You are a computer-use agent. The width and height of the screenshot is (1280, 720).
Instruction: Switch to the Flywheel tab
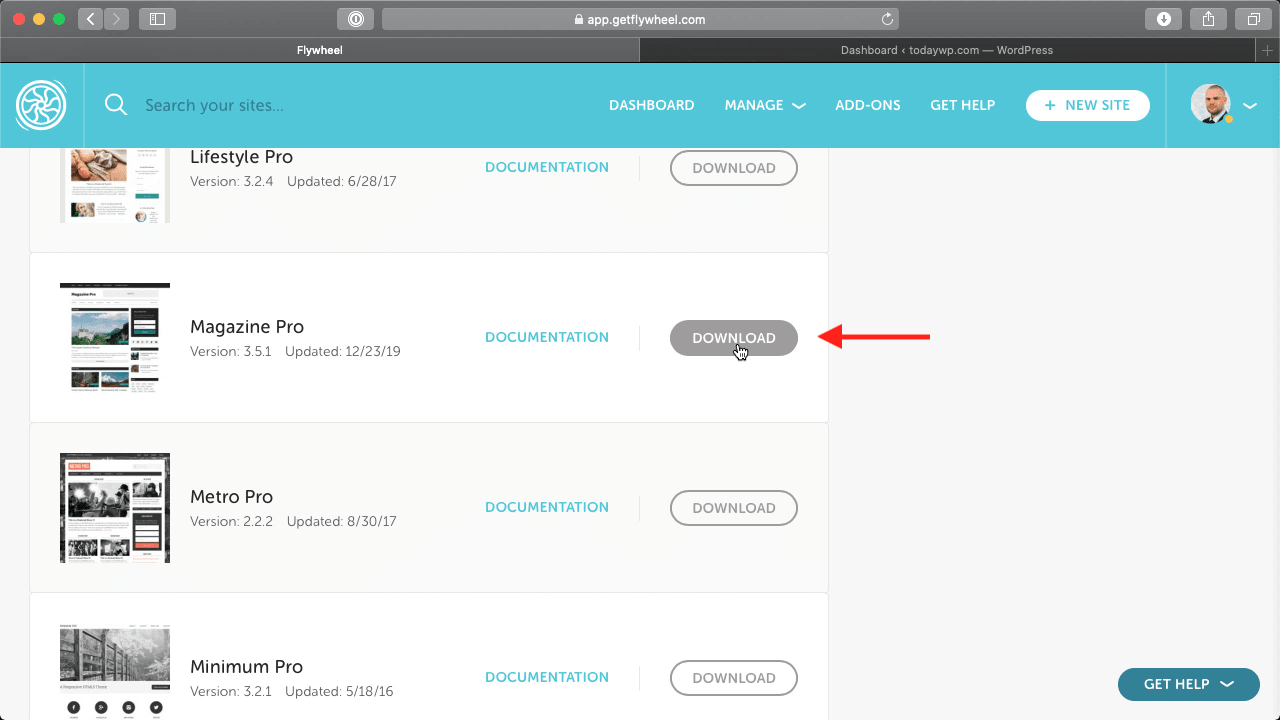320,50
